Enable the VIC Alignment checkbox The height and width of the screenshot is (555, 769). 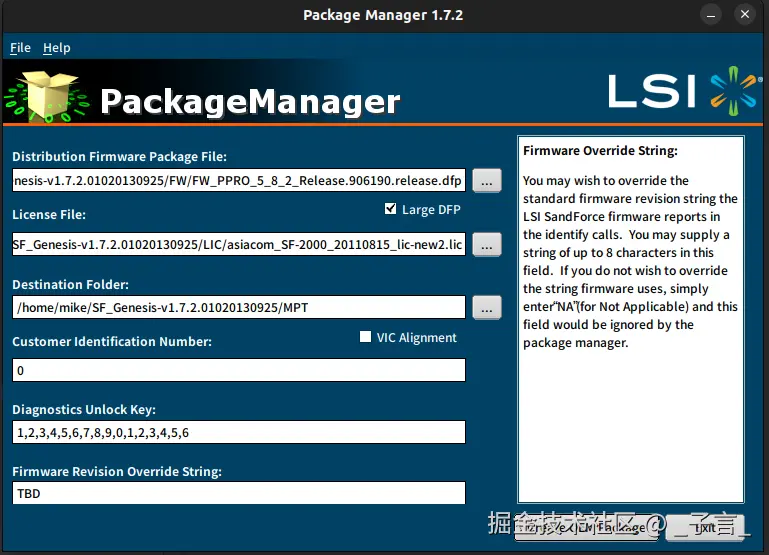click(365, 337)
